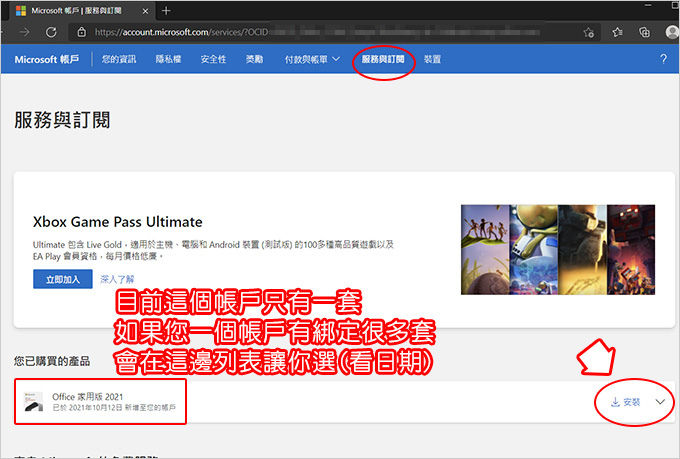
Task: Go forward with the browser arrow
Action: [x=24, y=32]
